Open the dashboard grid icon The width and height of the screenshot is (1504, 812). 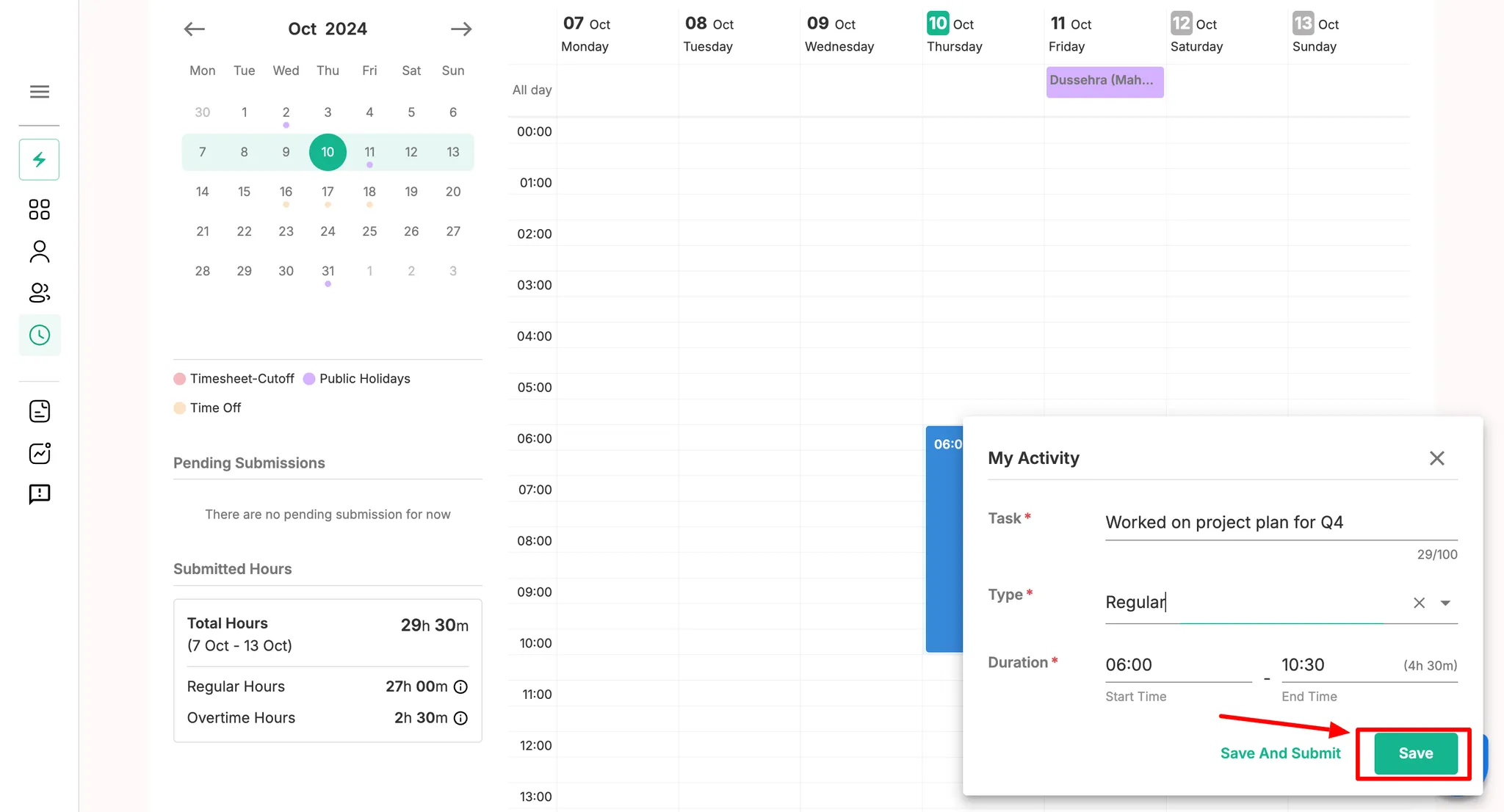pyautogui.click(x=40, y=210)
